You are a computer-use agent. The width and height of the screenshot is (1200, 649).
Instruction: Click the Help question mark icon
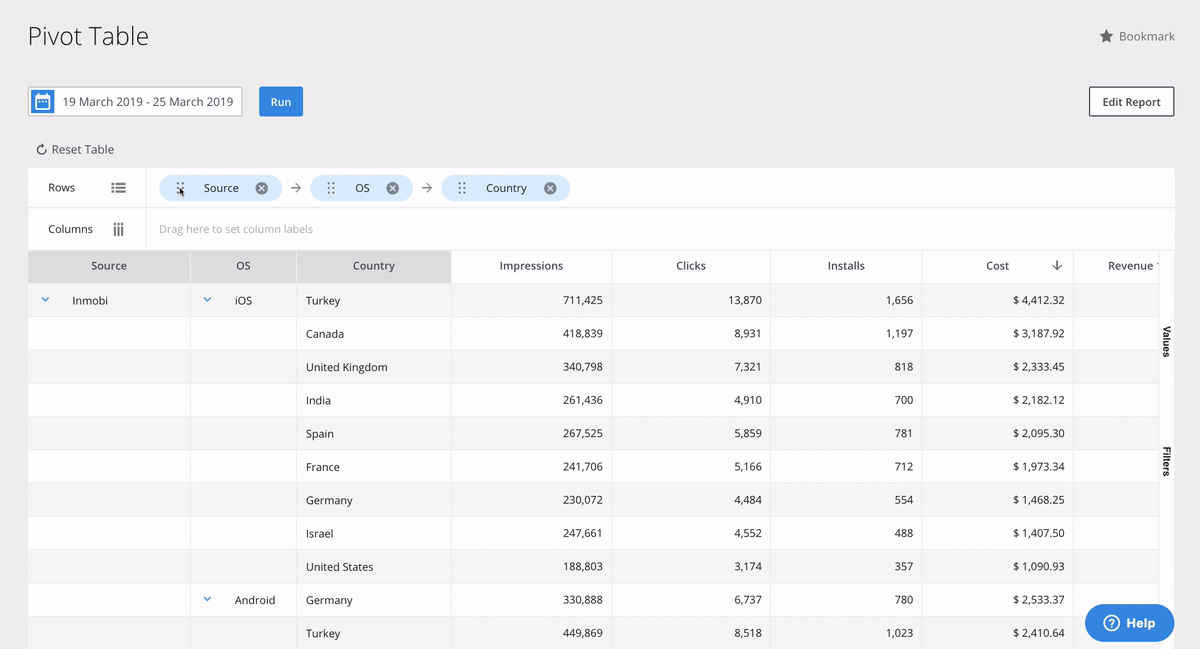[1111, 623]
